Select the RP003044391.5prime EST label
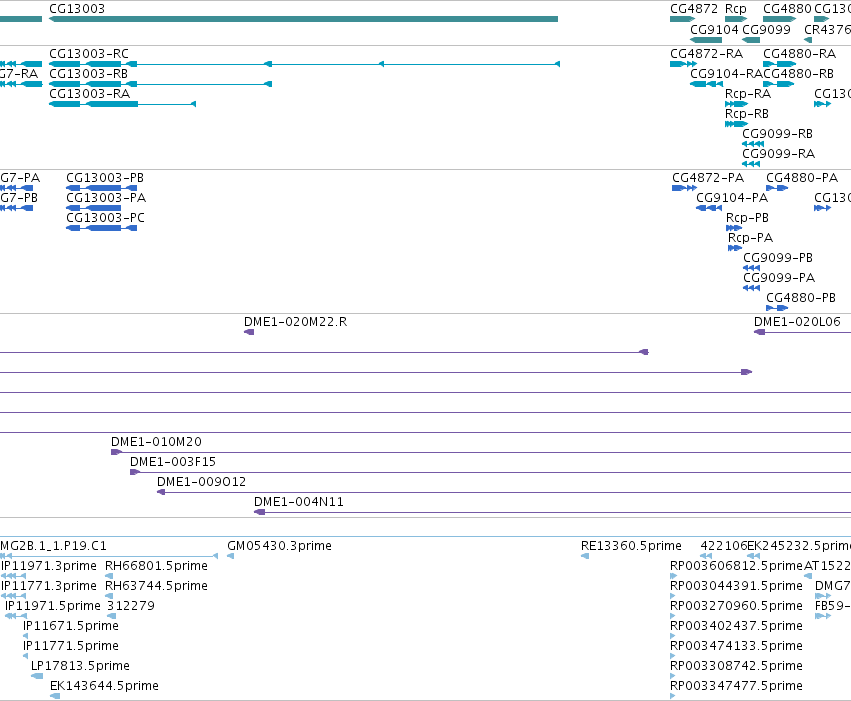 tap(736, 586)
